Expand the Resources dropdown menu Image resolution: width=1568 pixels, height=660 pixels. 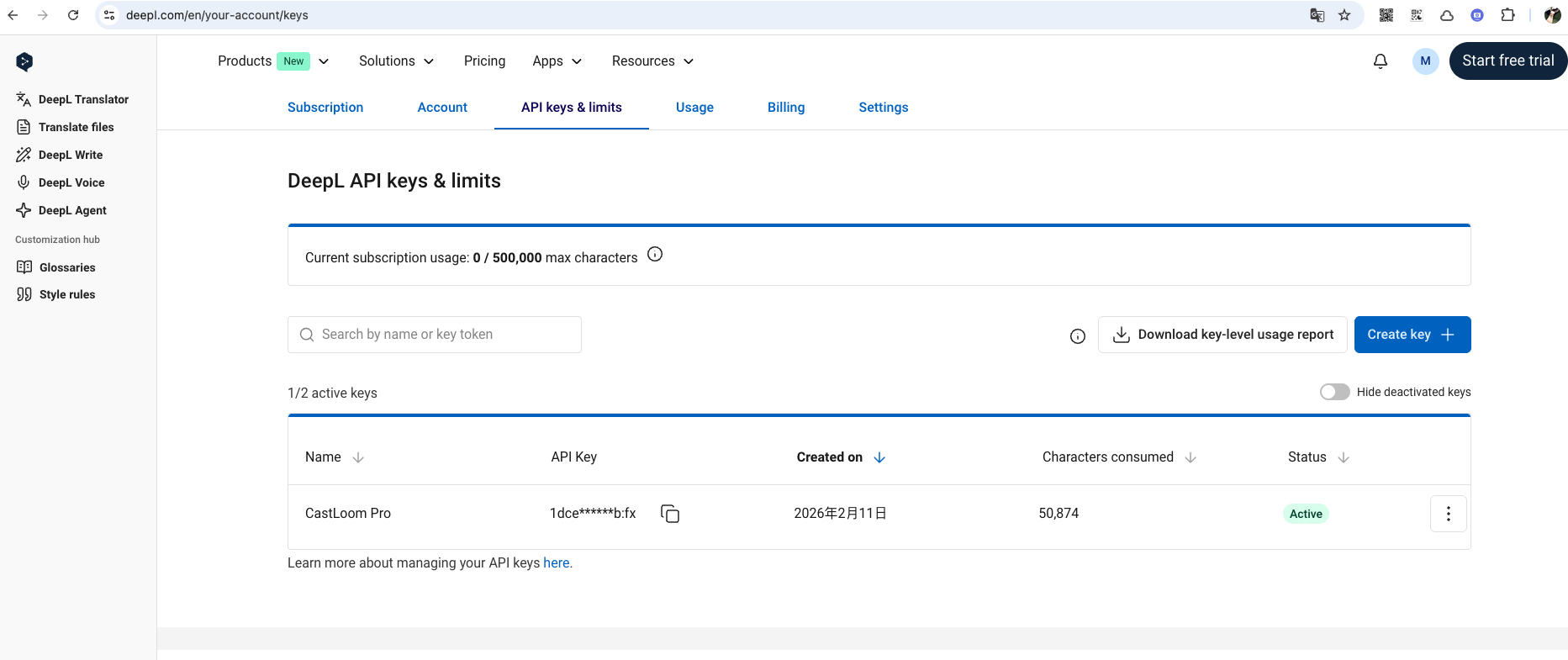pyautogui.click(x=652, y=61)
